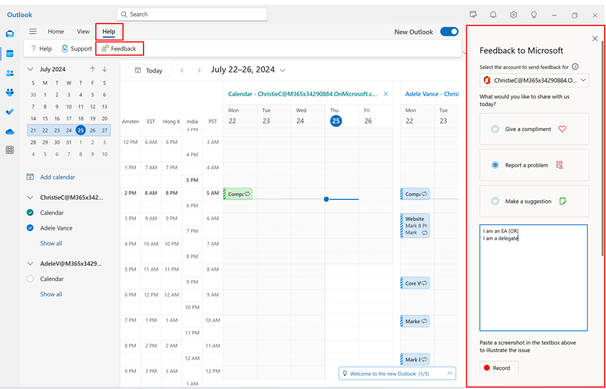606x389 pixels.
Task: Click the info icon beside account selection label
Action: (575, 67)
